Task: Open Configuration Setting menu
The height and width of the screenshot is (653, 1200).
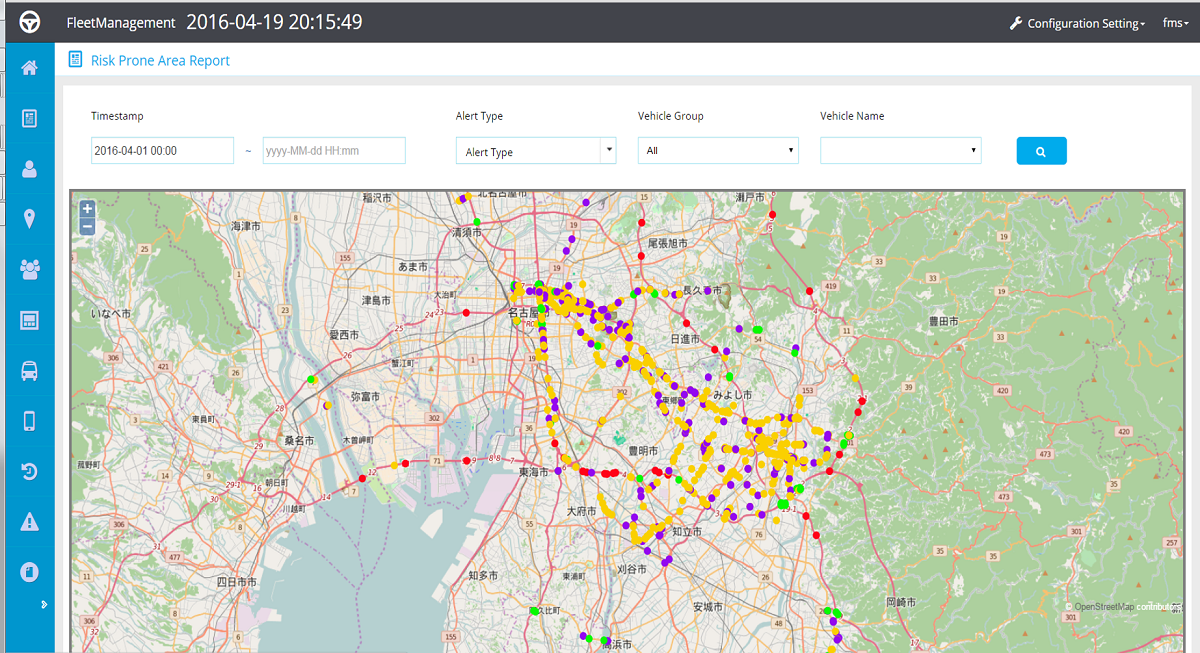Action: point(1077,23)
